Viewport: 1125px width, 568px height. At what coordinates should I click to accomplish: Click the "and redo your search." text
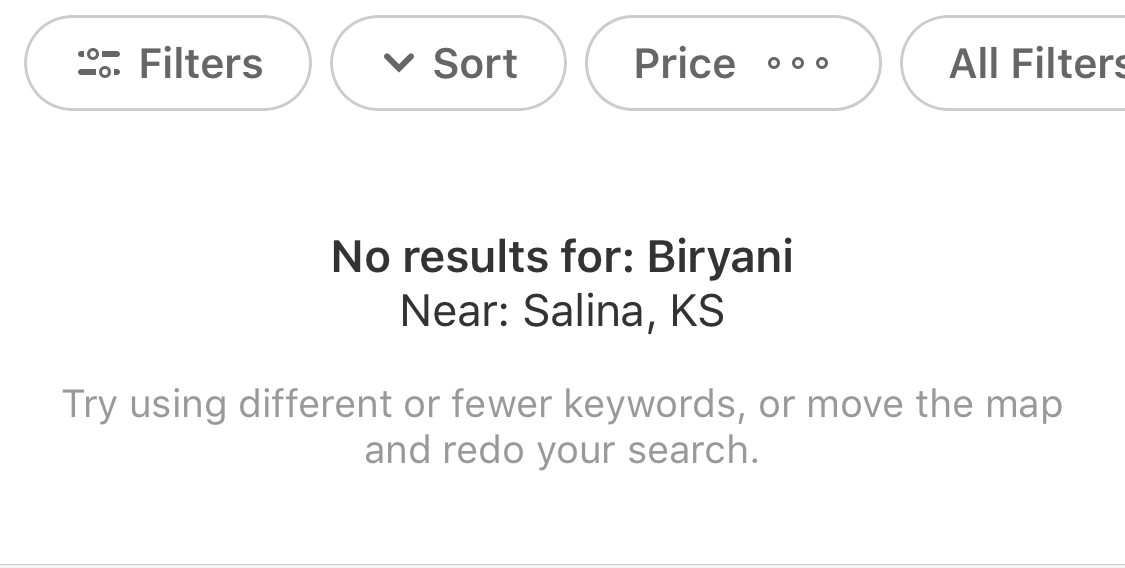(x=562, y=450)
